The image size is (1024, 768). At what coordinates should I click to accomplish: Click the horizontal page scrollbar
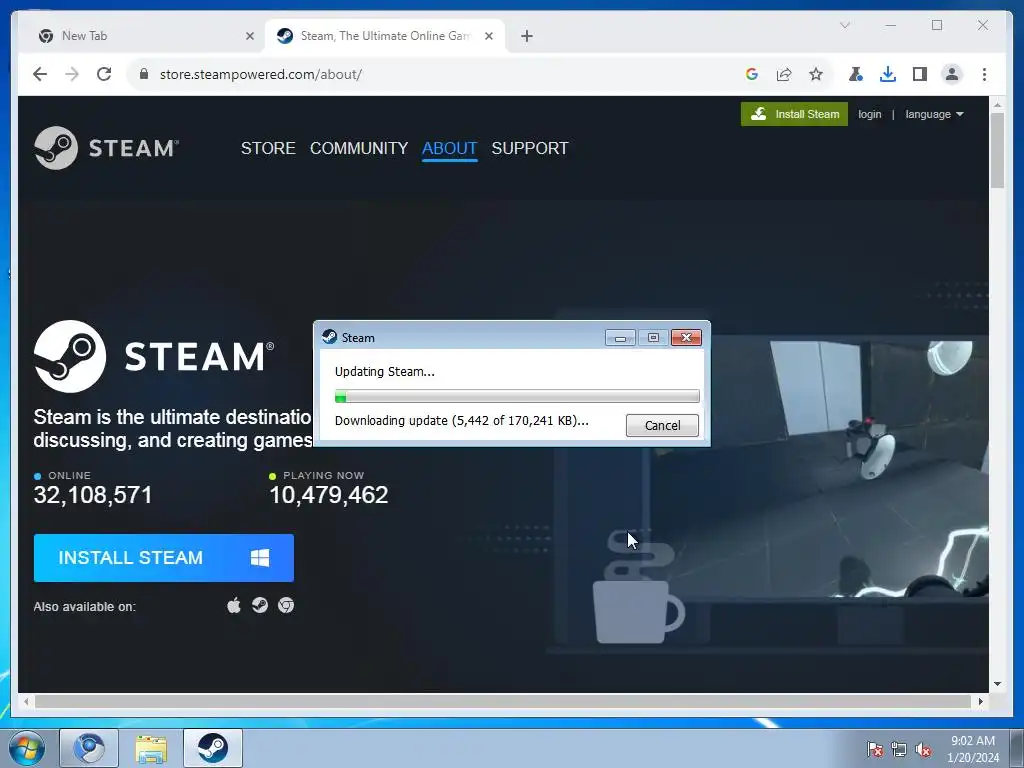click(502, 701)
